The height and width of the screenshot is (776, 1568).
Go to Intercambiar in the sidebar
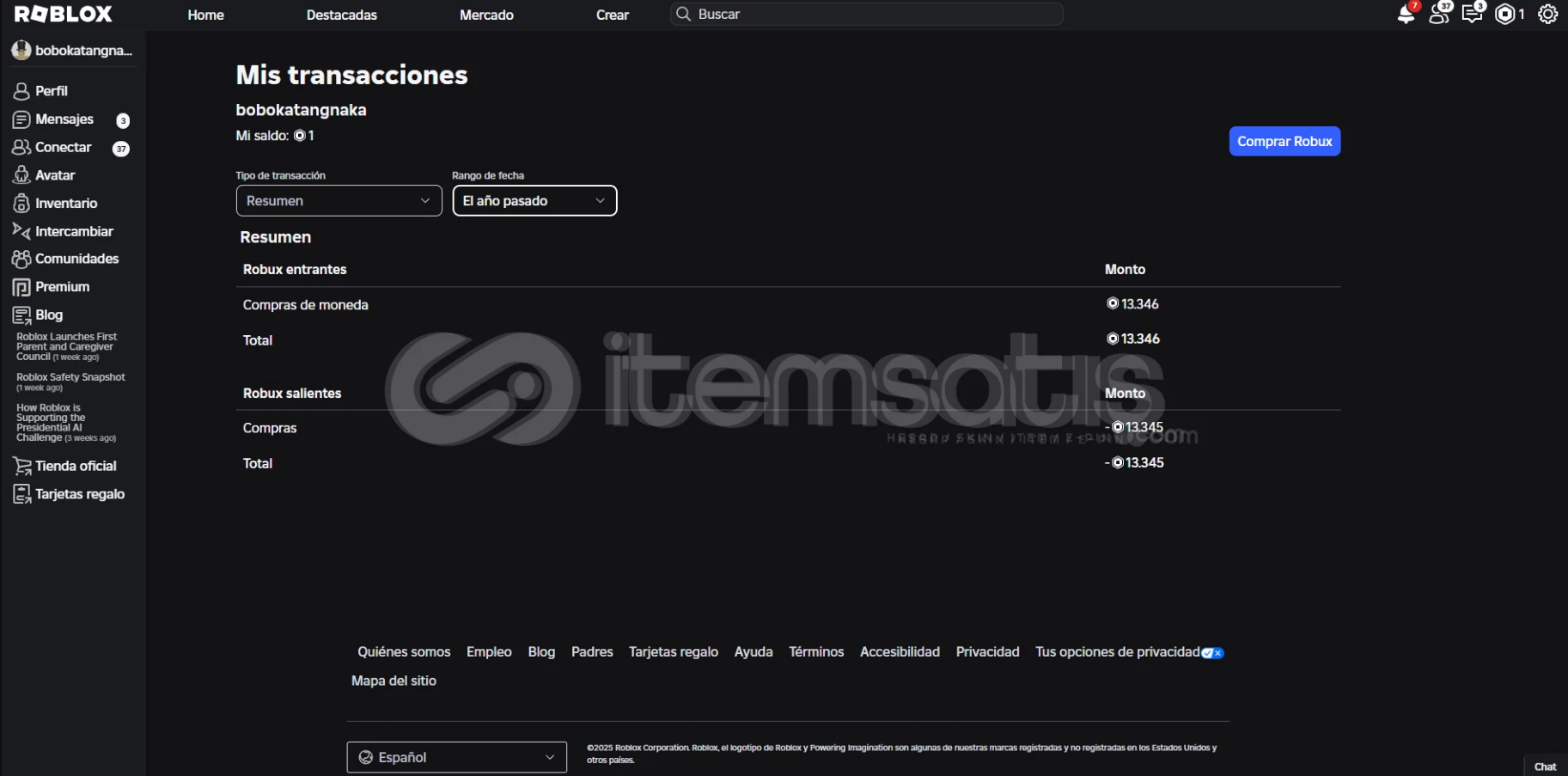pyautogui.click(x=74, y=231)
